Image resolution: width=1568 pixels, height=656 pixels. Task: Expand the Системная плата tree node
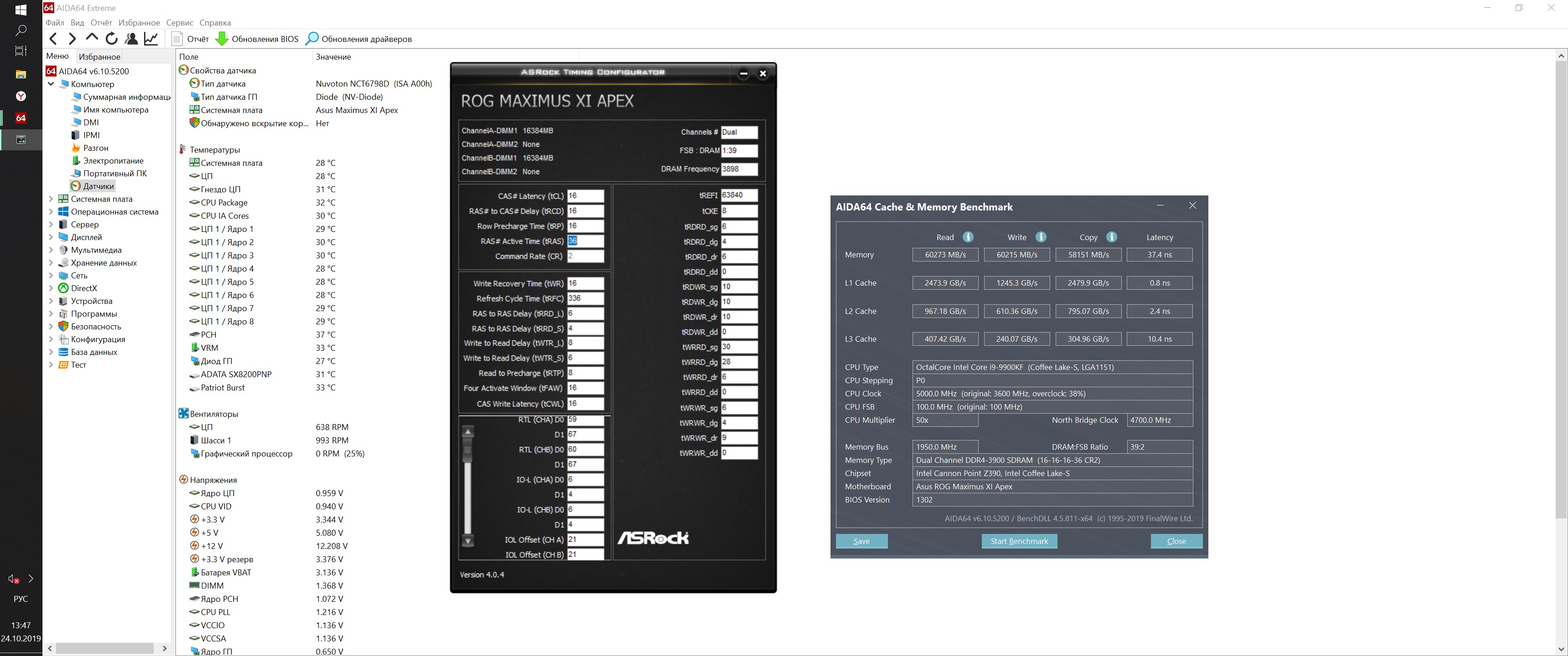51,199
